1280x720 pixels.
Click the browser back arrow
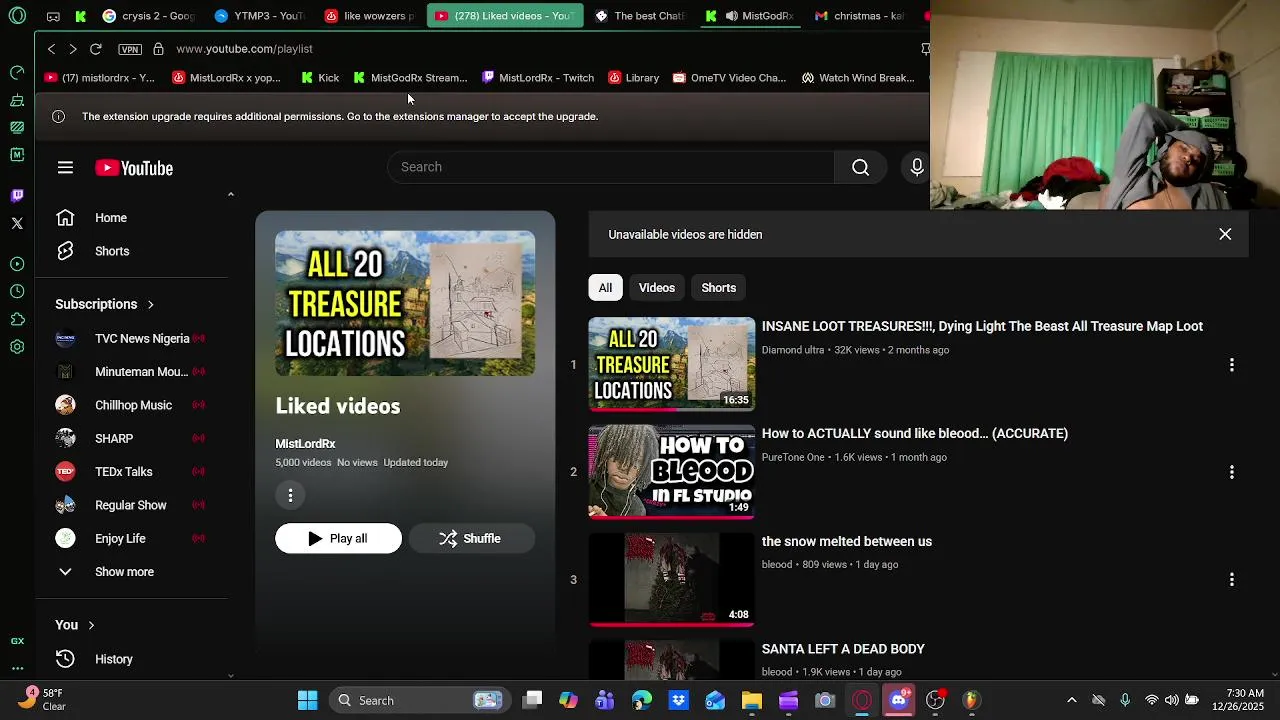coord(51,49)
